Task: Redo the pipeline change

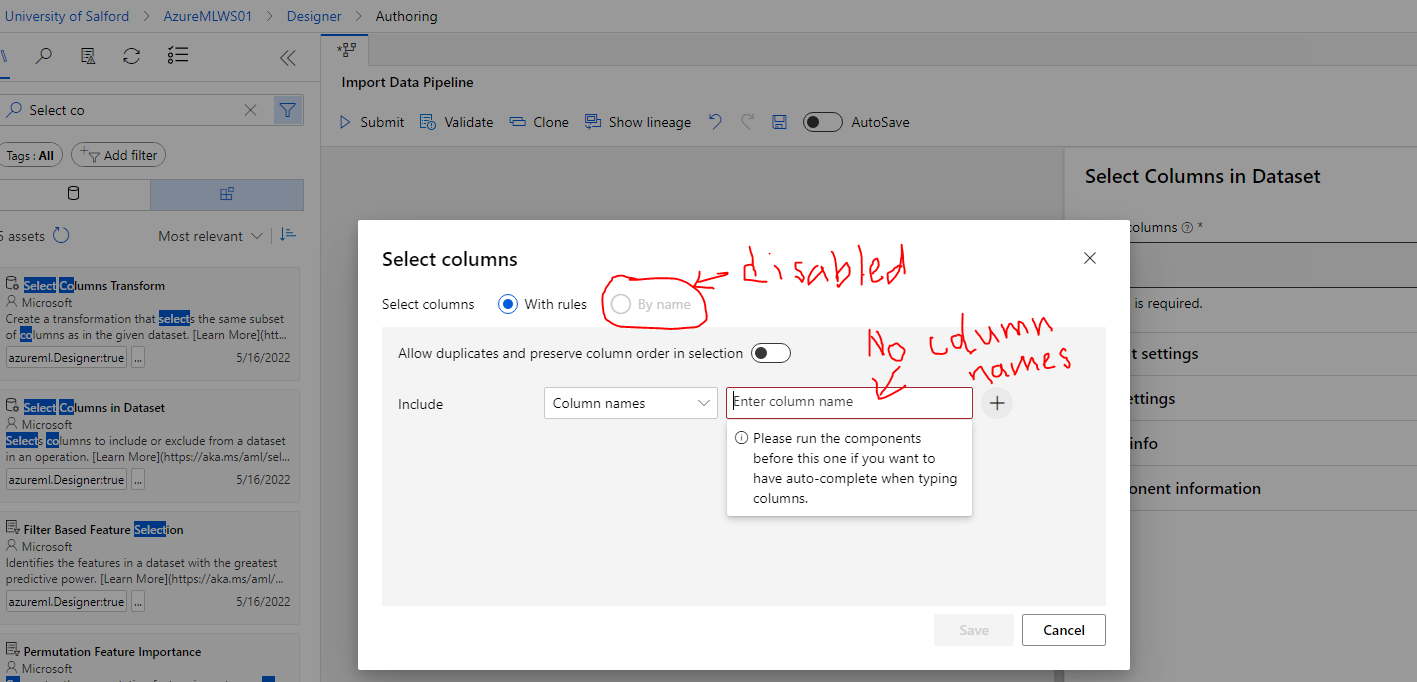Action: 747,122
